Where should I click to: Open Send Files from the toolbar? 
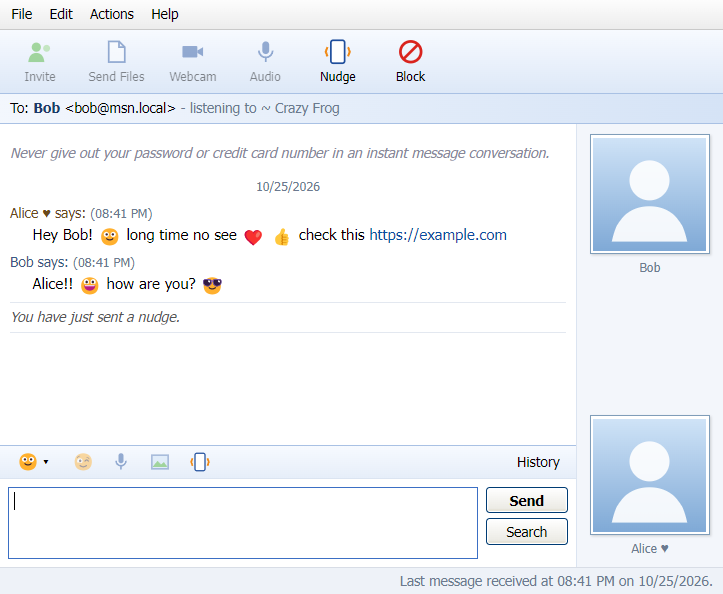[116, 62]
